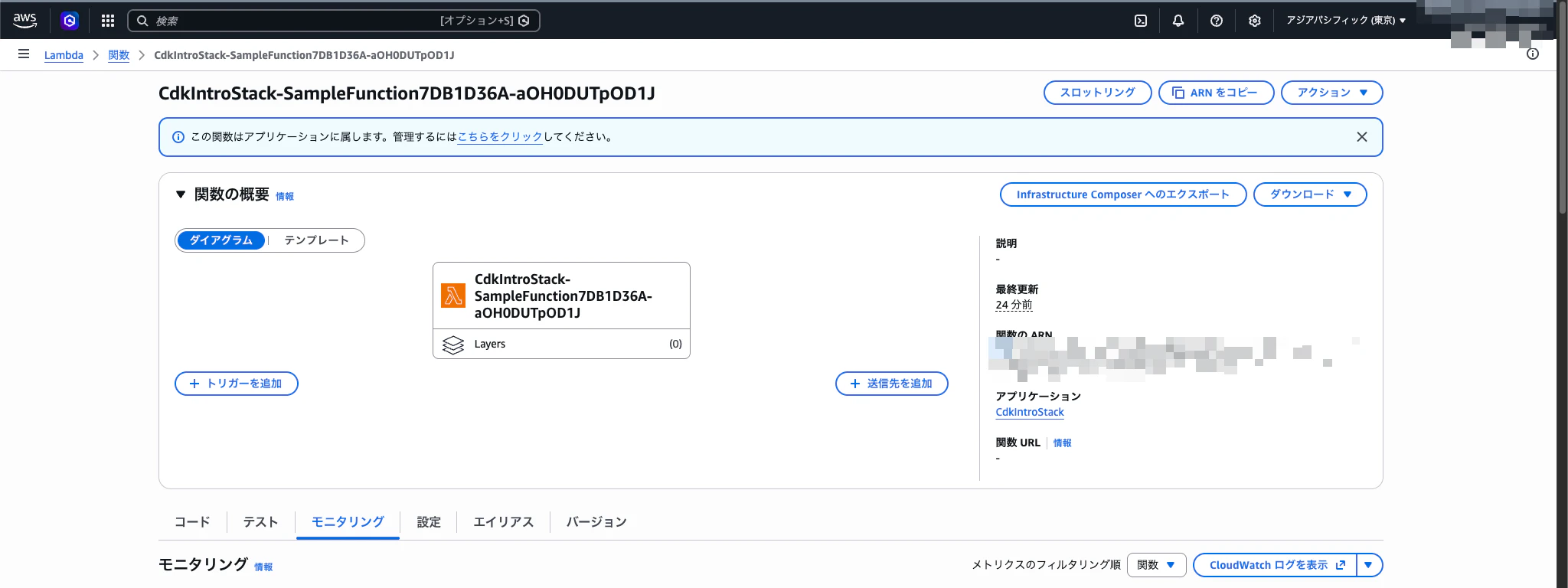Open the help question mark menu

[x=1217, y=21]
